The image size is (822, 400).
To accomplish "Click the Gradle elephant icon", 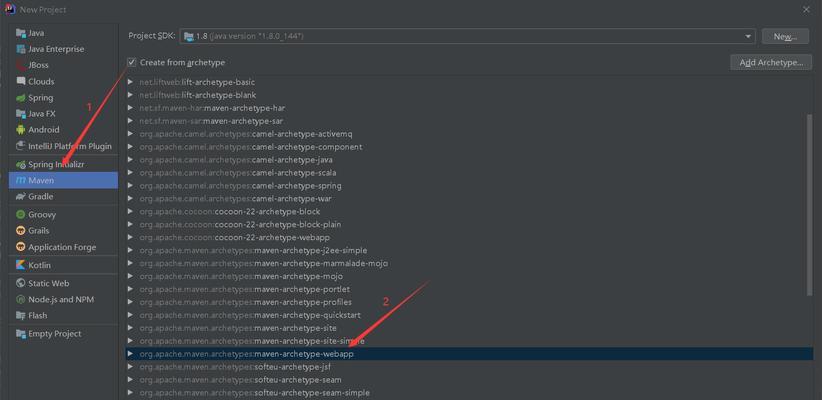I will point(21,197).
